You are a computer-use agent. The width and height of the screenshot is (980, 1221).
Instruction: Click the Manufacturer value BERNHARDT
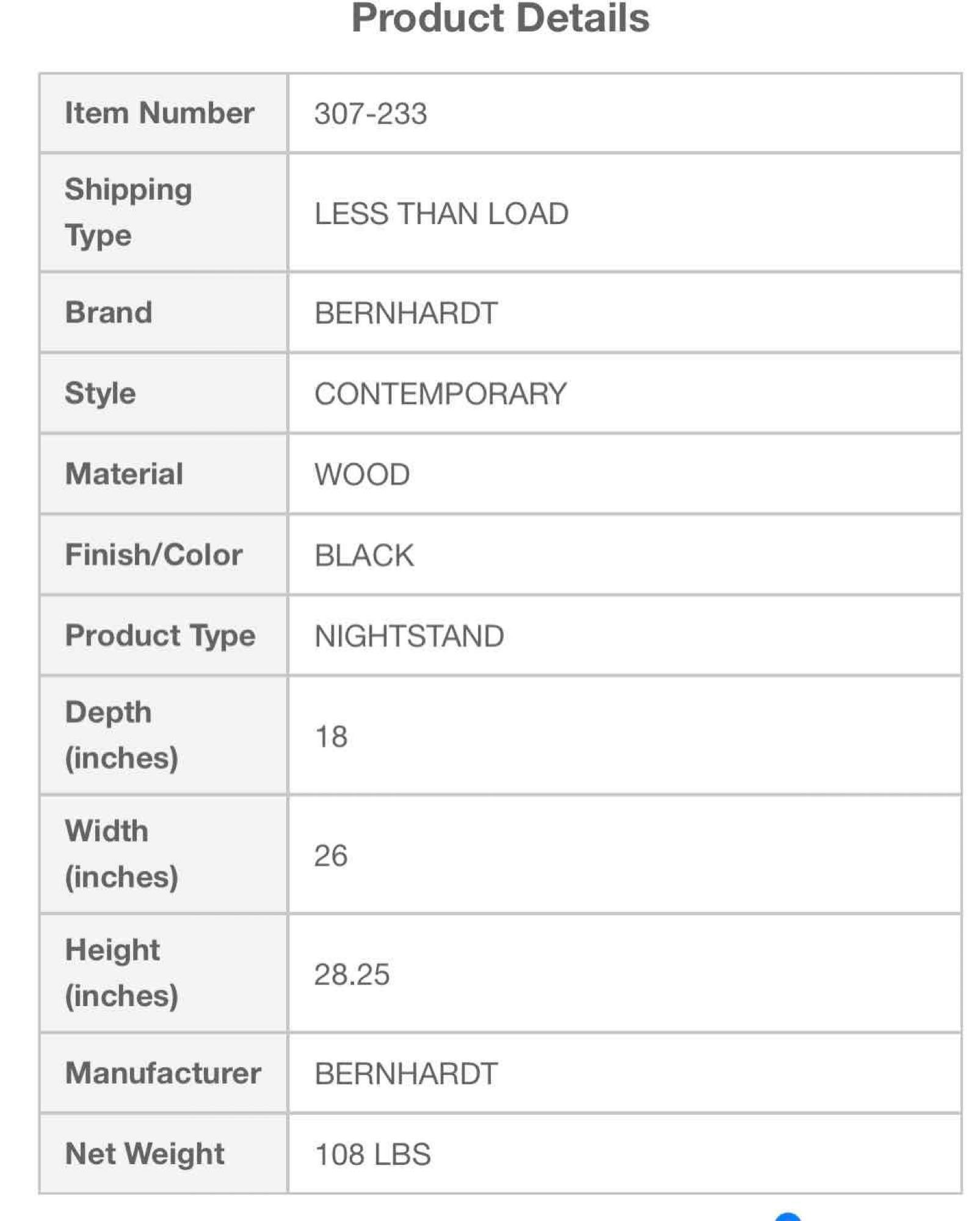[x=406, y=1074]
